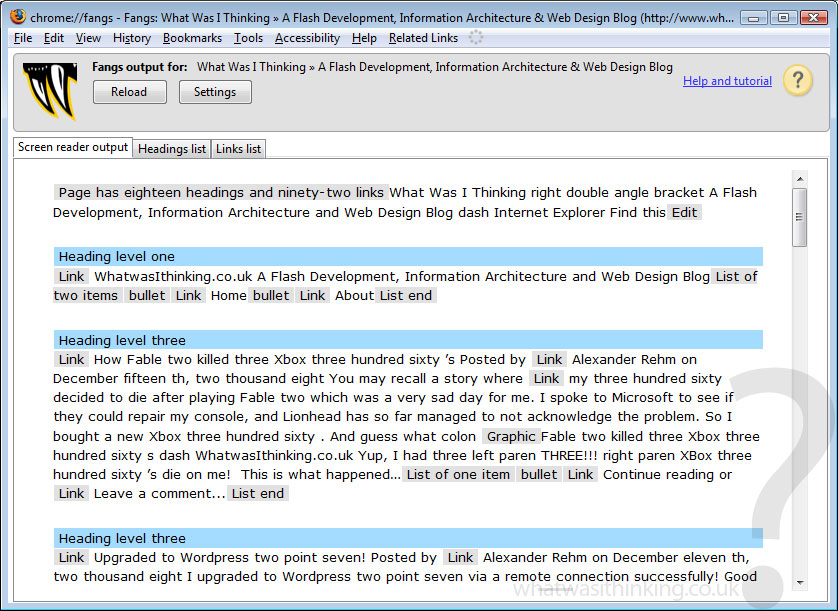Click the "Graphic" label in the output
This screenshot has width=838, height=611.
pyautogui.click(x=511, y=436)
